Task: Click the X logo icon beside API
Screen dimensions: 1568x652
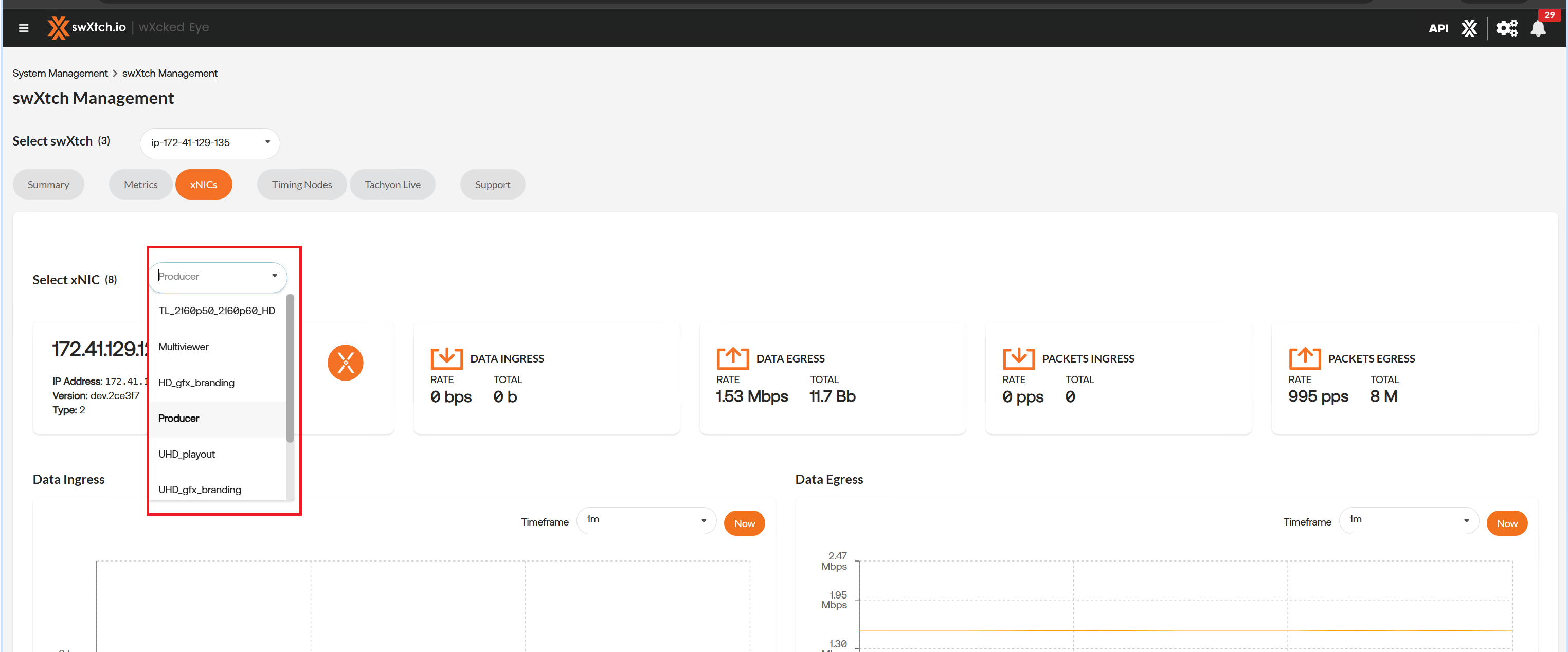Action: [x=1469, y=28]
